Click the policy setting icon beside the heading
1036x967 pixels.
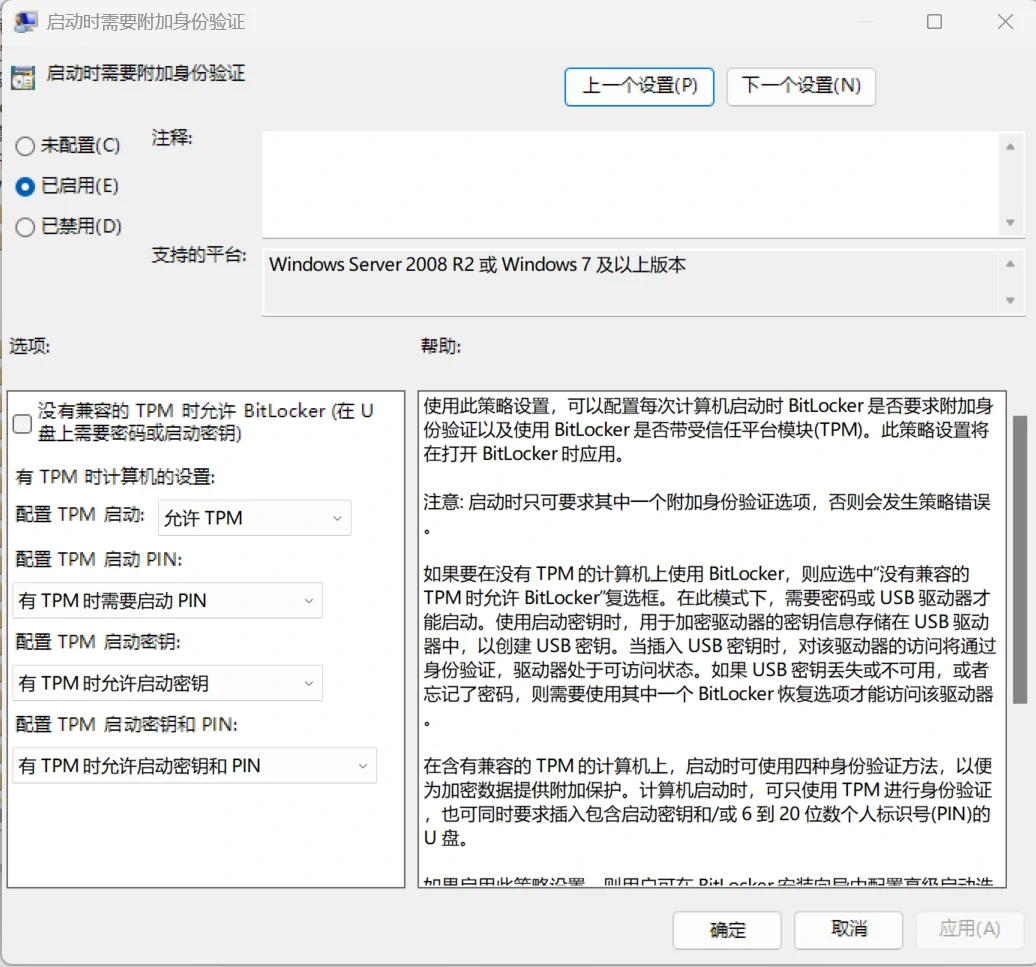click(x=23, y=78)
